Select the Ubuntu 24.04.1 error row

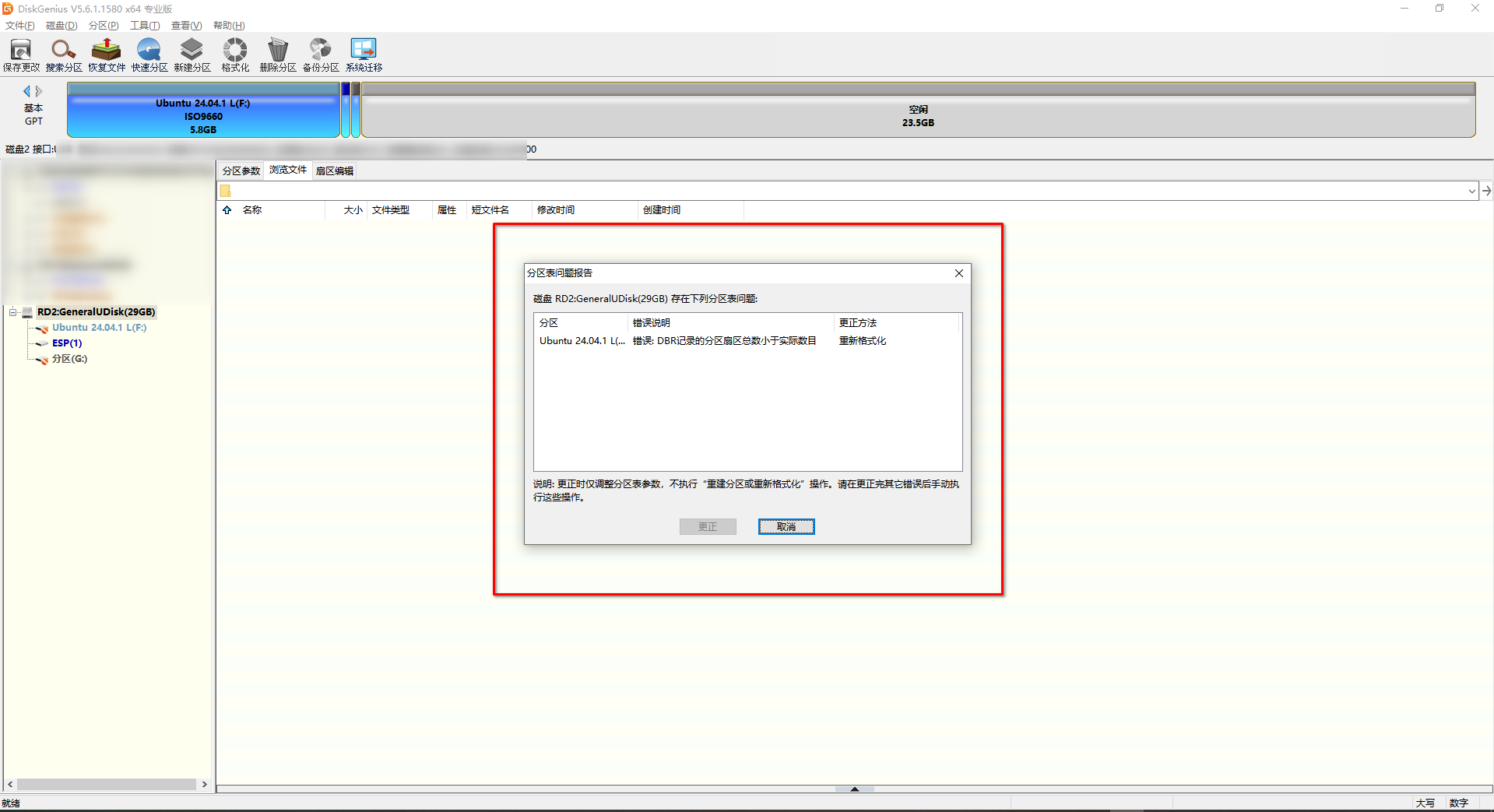point(747,341)
